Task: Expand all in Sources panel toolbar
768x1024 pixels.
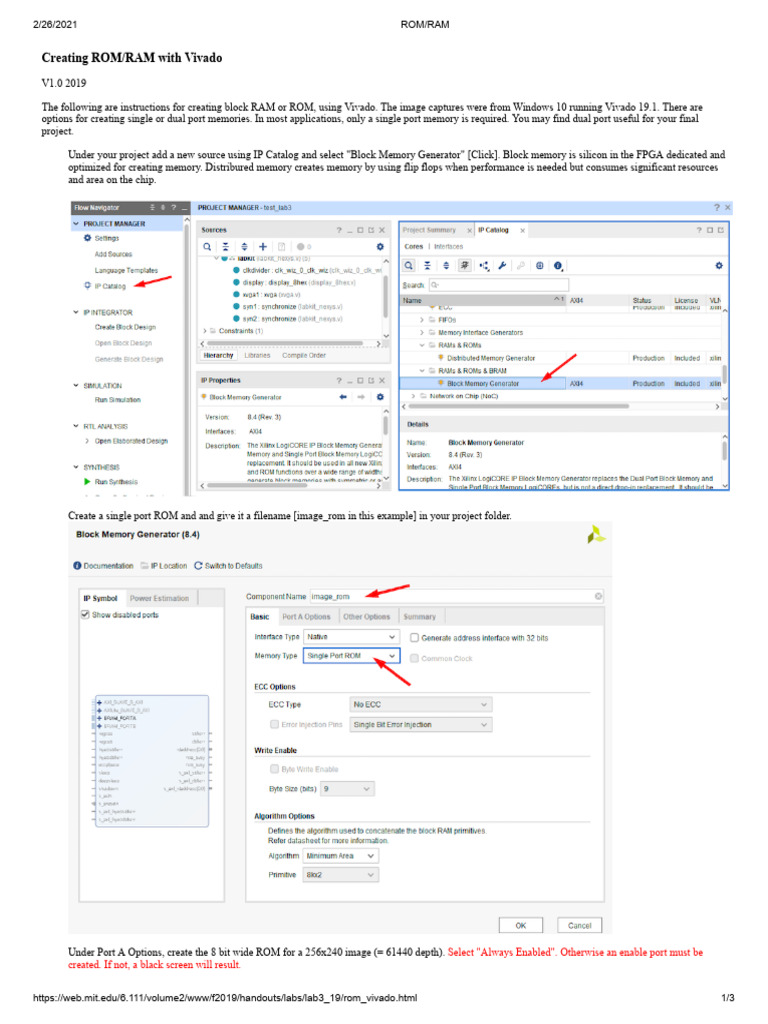Action: tap(244, 247)
